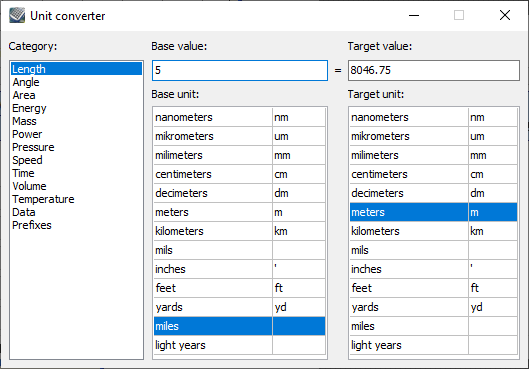
Task: Set base unit to feet
Action: click(240, 288)
